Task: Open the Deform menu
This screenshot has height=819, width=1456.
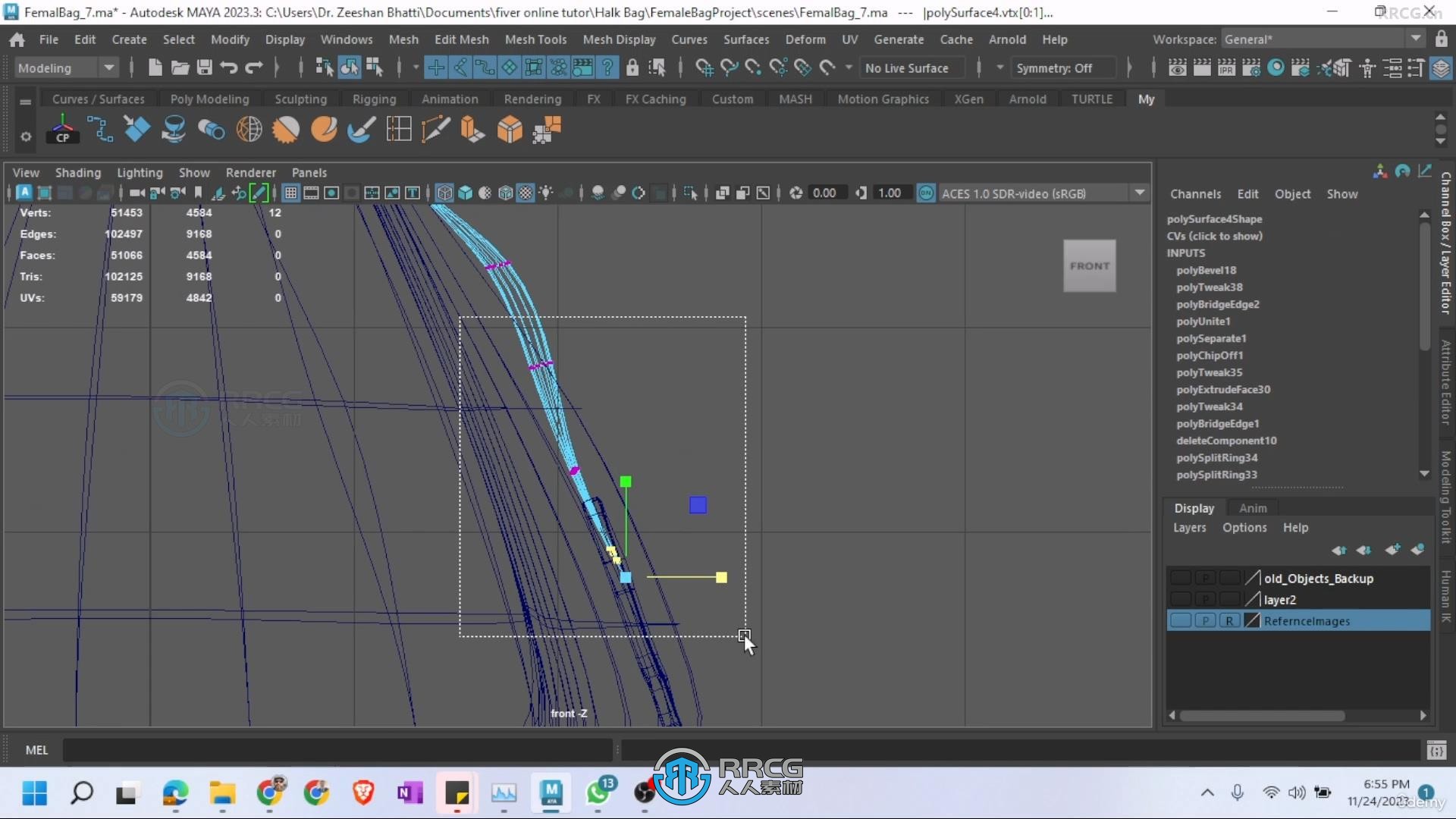Action: (x=805, y=39)
